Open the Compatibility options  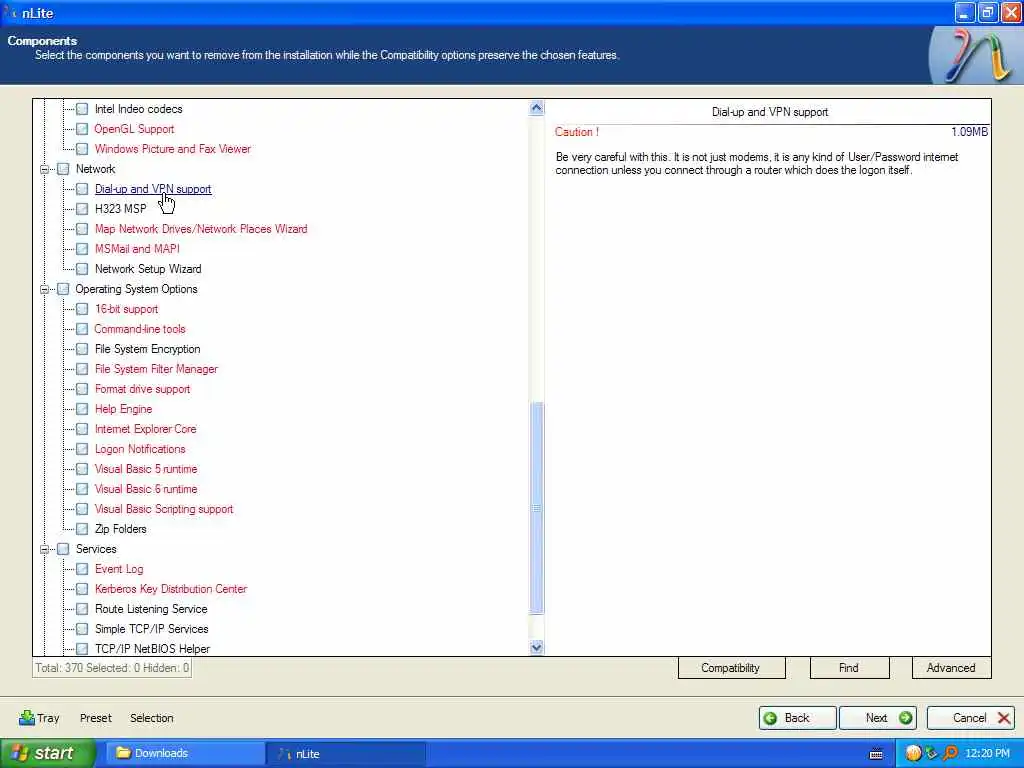click(731, 668)
